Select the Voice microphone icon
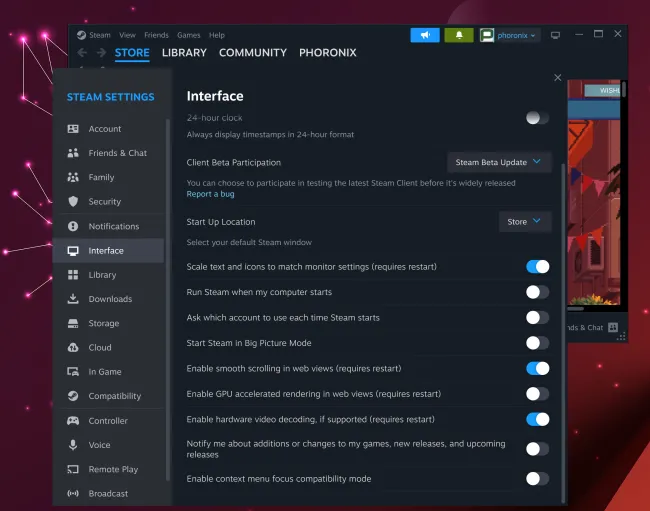This screenshot has height=511, width=650. [73, 445]
